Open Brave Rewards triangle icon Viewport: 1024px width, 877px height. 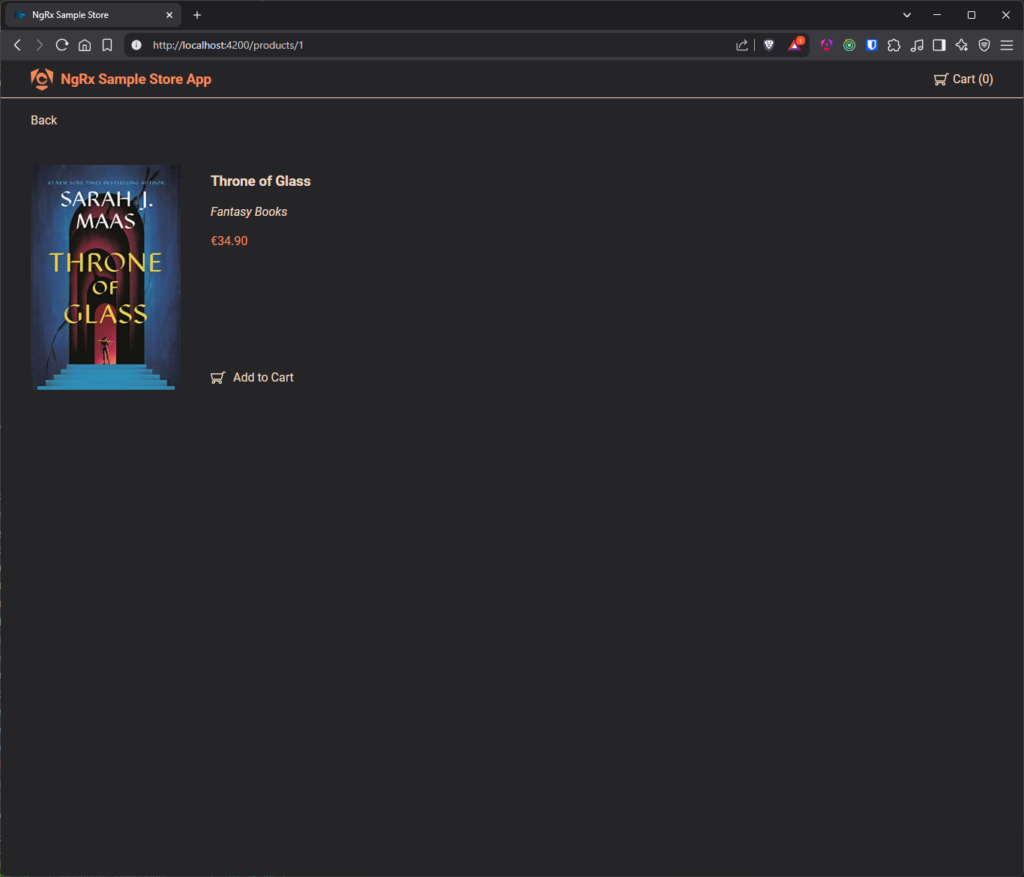tap(795, 44)
